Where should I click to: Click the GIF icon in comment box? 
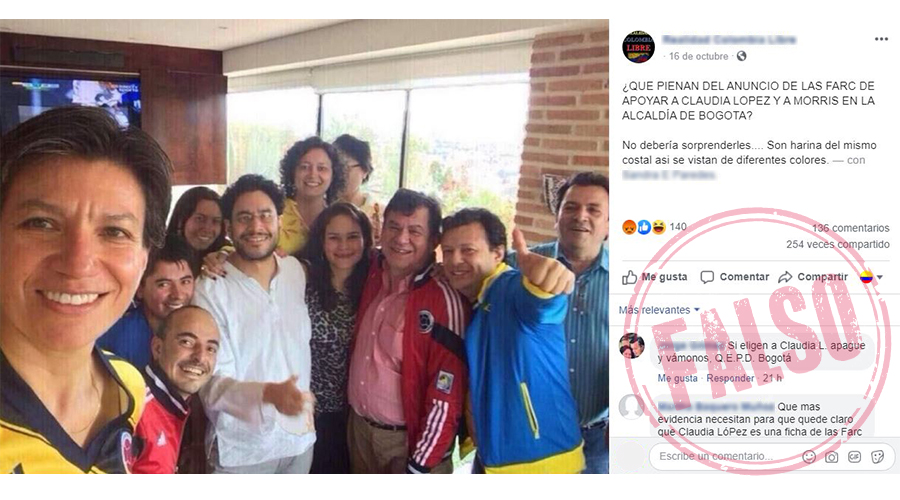pyautogui.click(x=855, y=457)
